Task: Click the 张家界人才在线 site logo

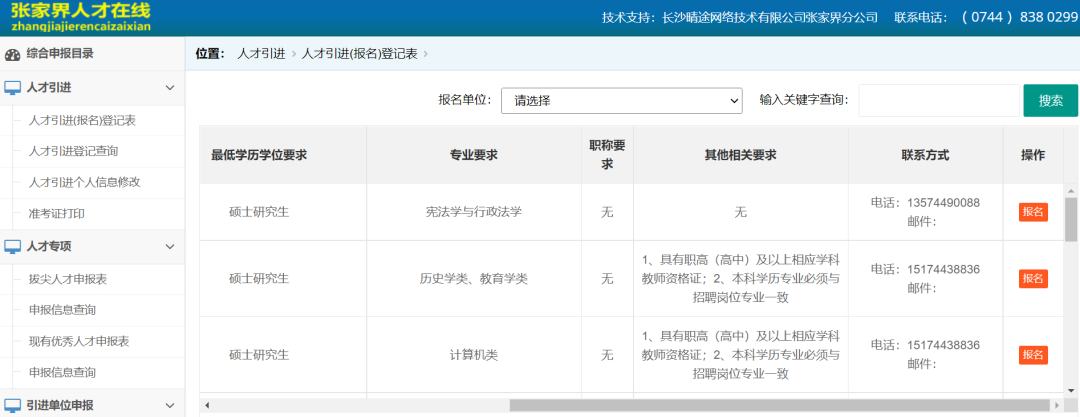Action: coord(81,17)
